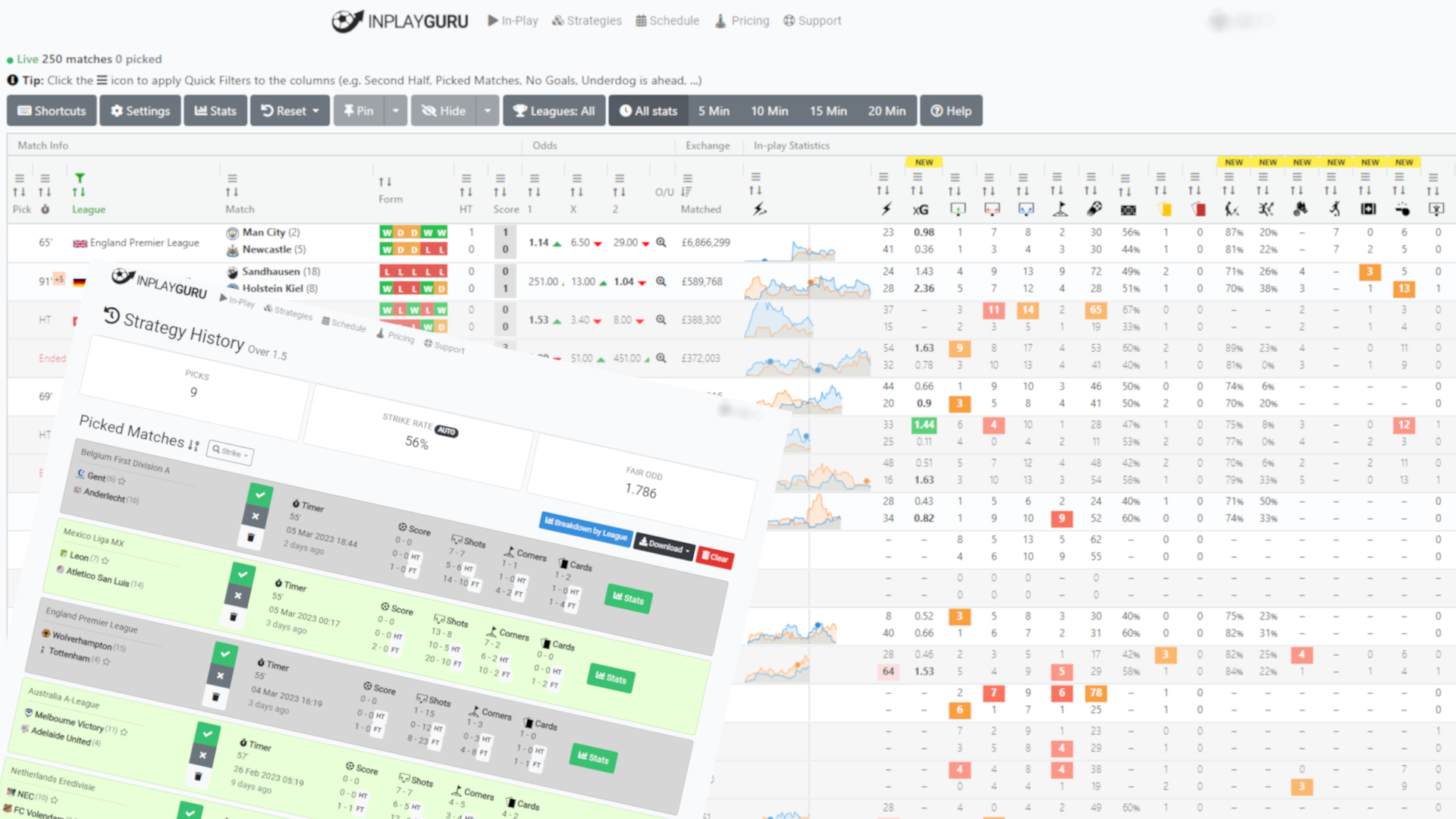The height and width of the screenshot is (819, 1456).
Task: Open Quick Filters menu for xG column
Action: click(x=918, y=177)
